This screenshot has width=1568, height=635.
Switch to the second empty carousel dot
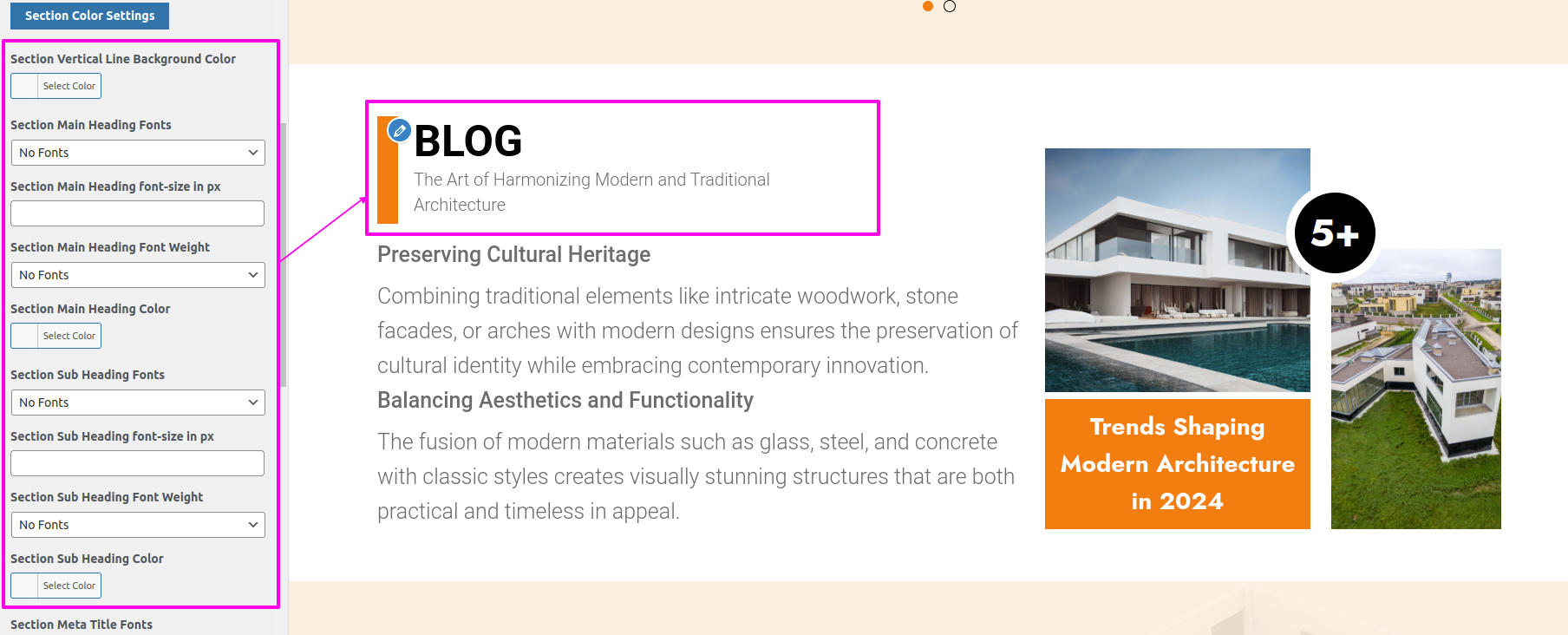(x=950, y=6)
